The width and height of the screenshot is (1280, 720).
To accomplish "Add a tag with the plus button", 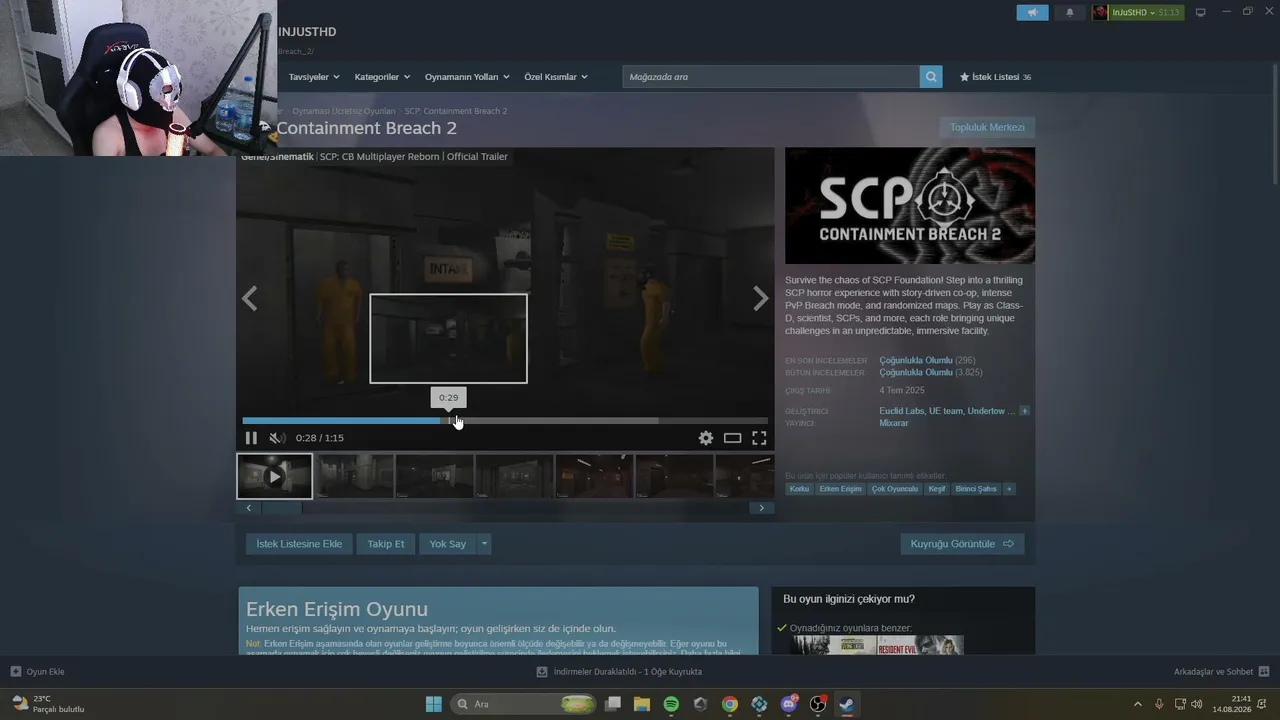I will coord(1009,489).
